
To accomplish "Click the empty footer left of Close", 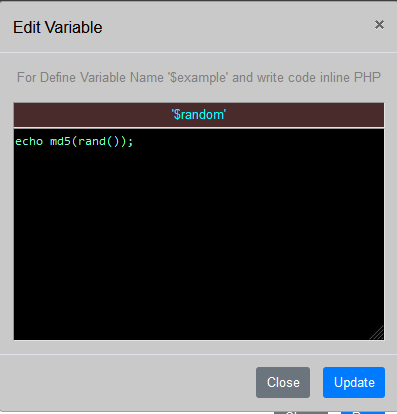I will coord(133,382).
